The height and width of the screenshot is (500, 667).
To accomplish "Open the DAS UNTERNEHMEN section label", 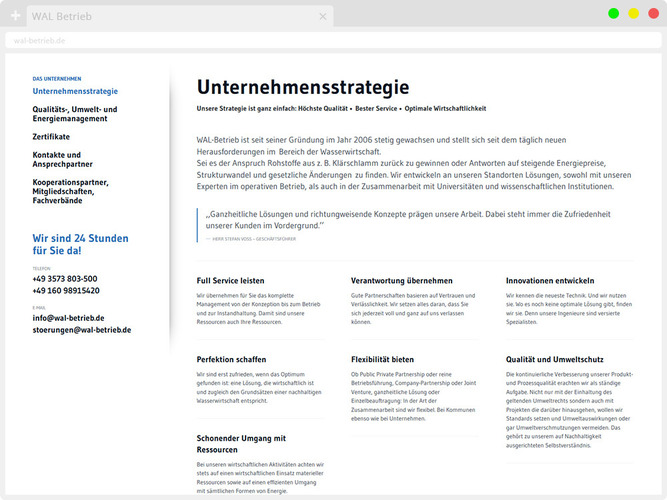I will point(57,78).
